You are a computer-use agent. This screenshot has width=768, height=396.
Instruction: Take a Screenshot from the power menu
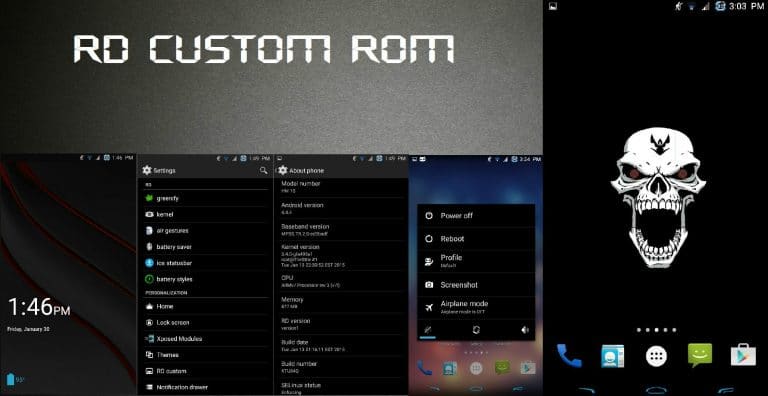coord(476,285)
